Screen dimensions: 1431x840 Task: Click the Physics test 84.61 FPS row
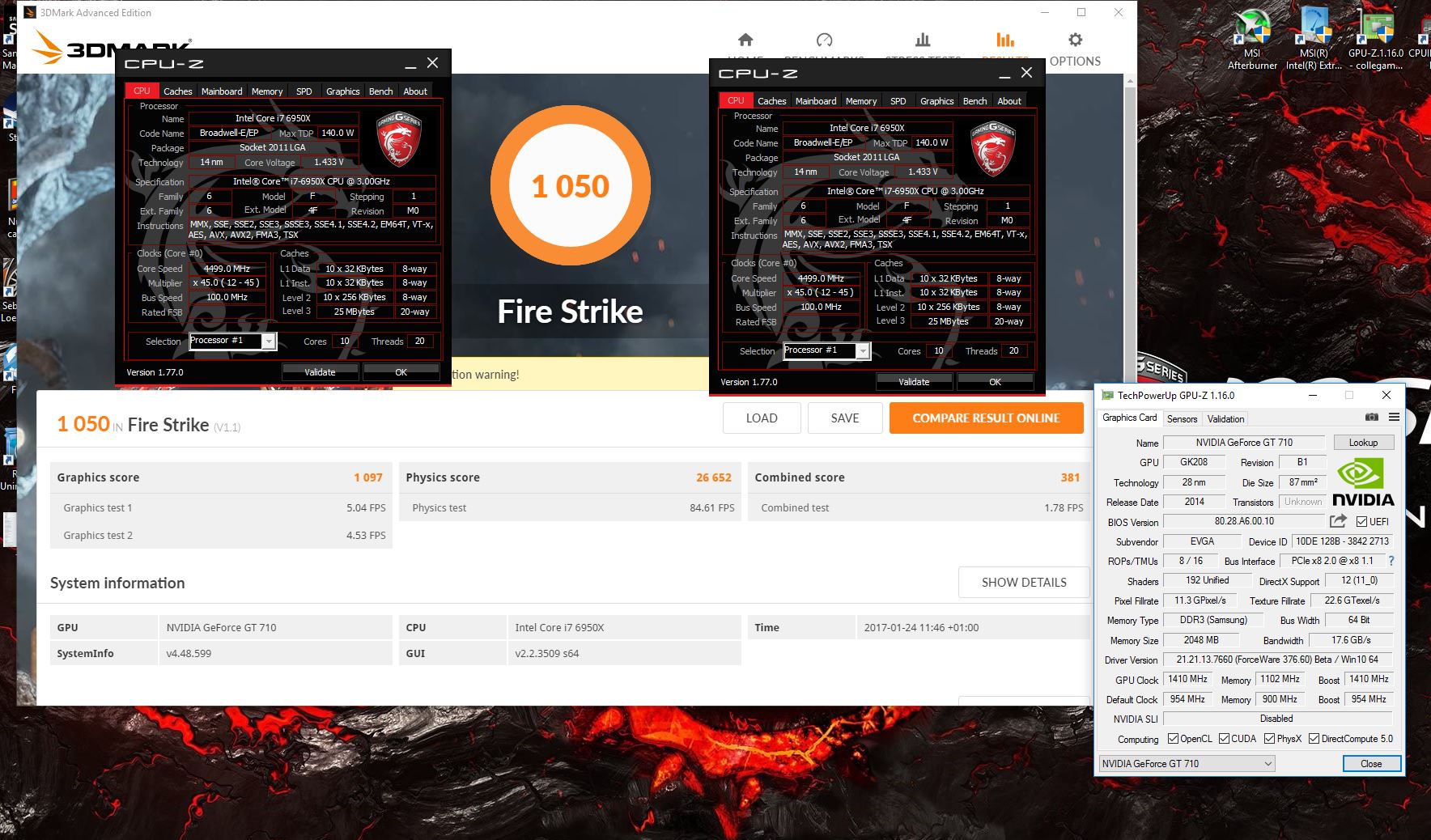570,507
